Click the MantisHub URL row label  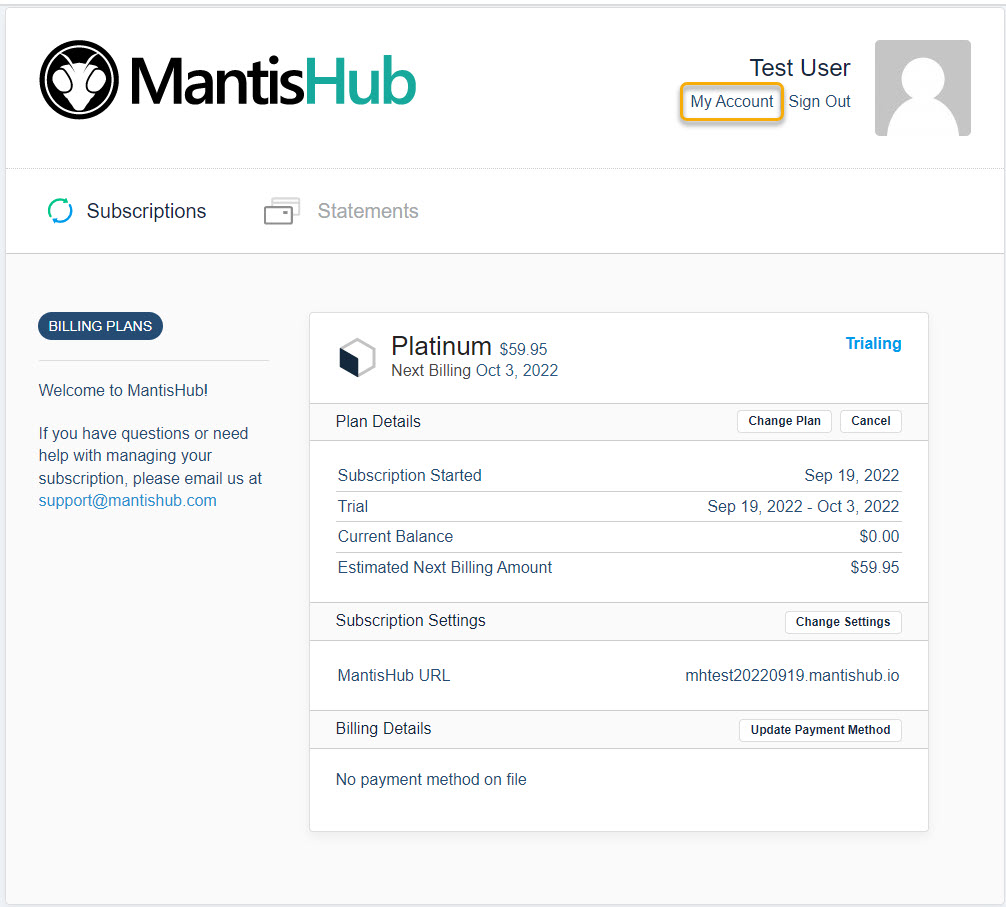(x=394, y=675)
